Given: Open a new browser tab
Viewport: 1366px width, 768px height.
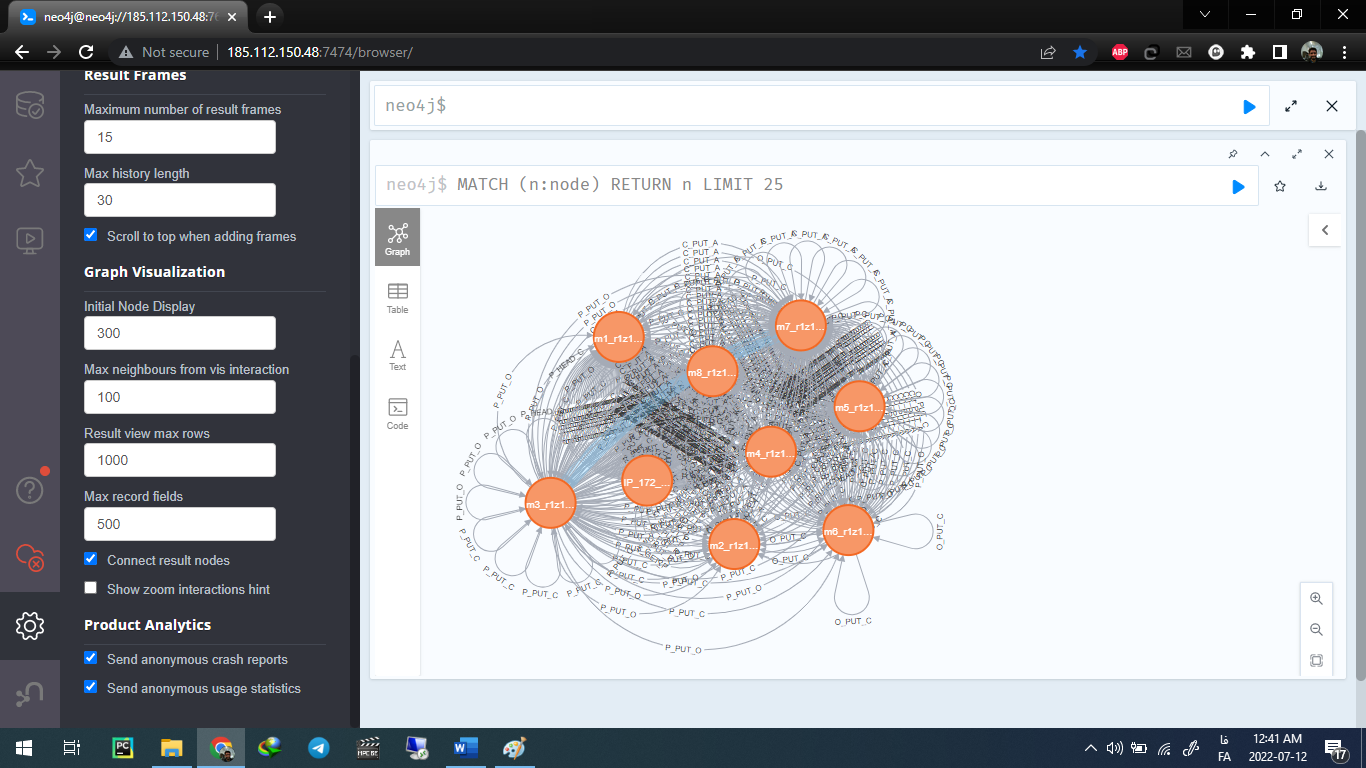Looking at the screenshot, I should click(269, 16).
